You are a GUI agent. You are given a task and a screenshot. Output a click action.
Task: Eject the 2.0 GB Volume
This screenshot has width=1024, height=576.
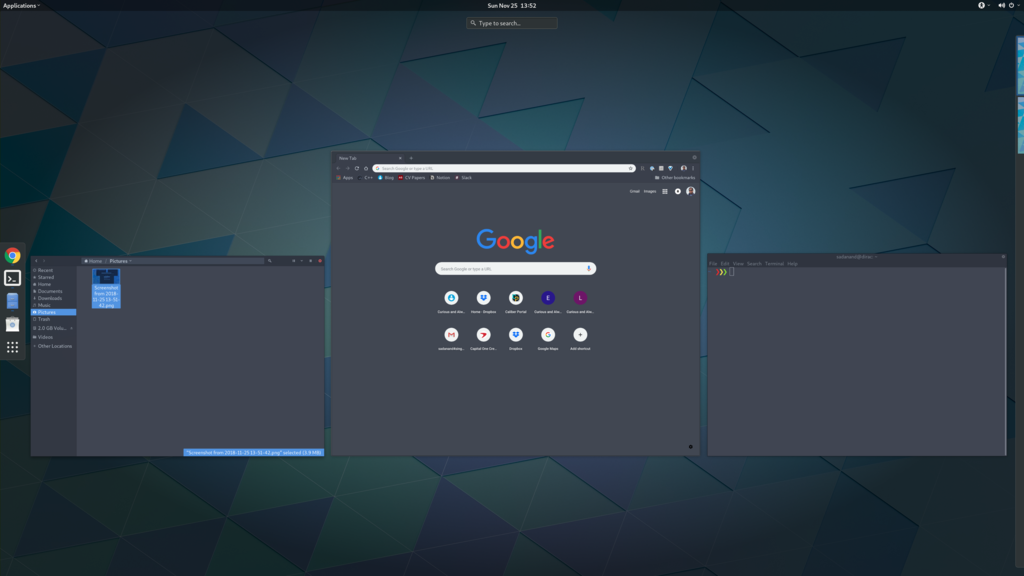coord(71,328)
